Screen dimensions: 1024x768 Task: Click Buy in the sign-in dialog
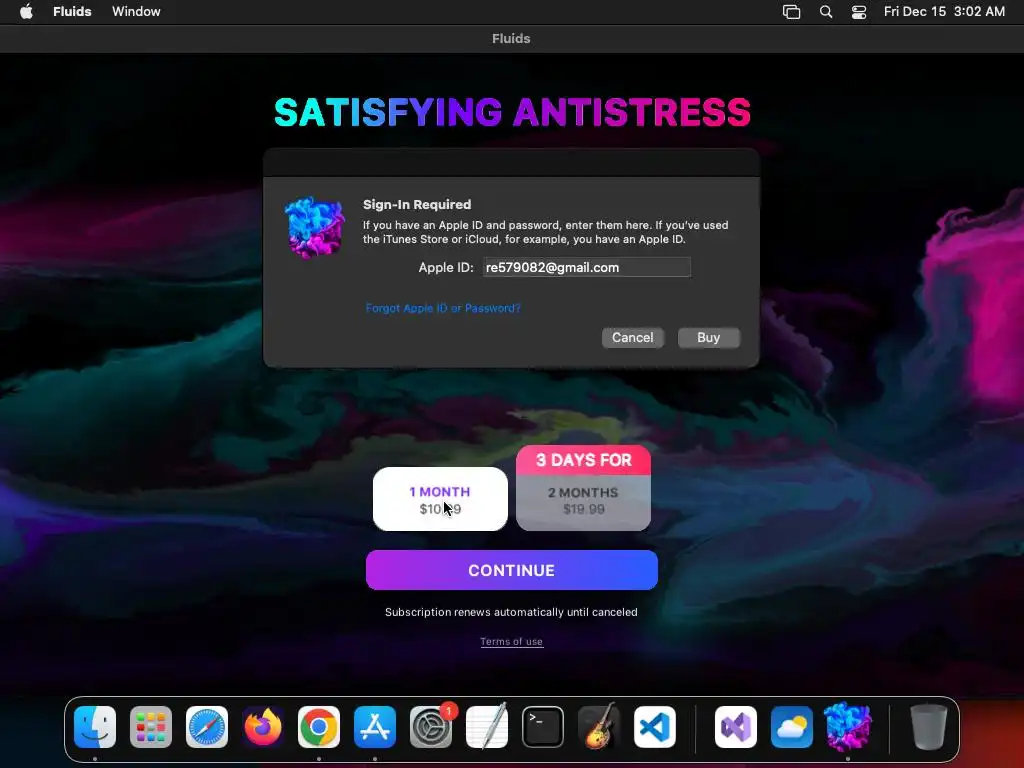coord(709,338)
